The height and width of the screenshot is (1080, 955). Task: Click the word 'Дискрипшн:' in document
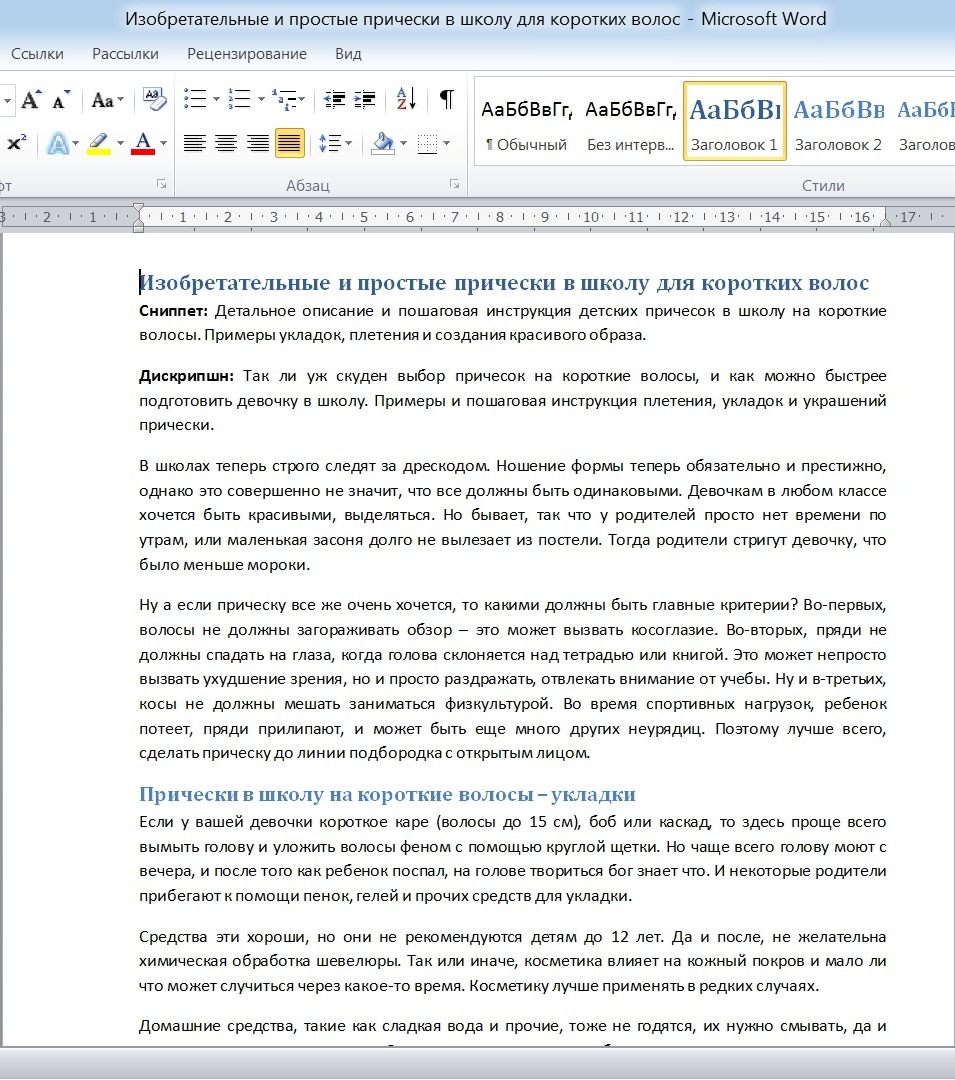187,376
